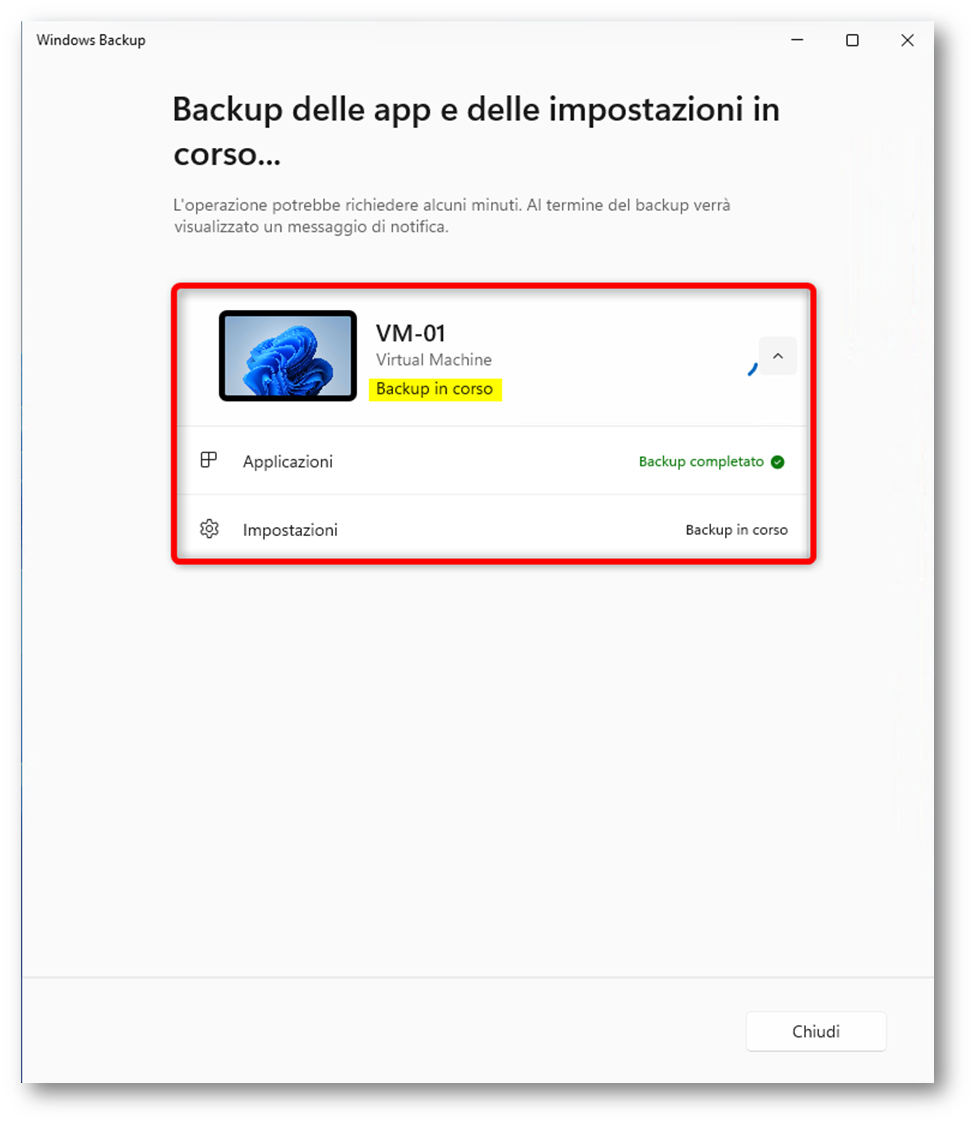The width and height of the screenshot is (976, 1125).
Task: Click the "Virtual Machine" subtitle text
Action: point(434,360)
